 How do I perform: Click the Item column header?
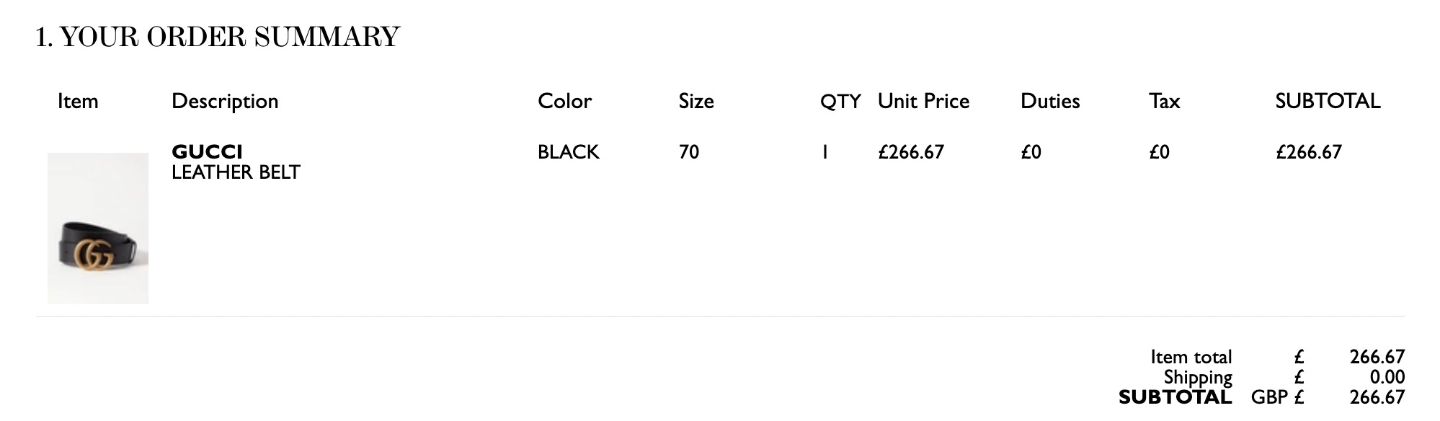point(78,101)
